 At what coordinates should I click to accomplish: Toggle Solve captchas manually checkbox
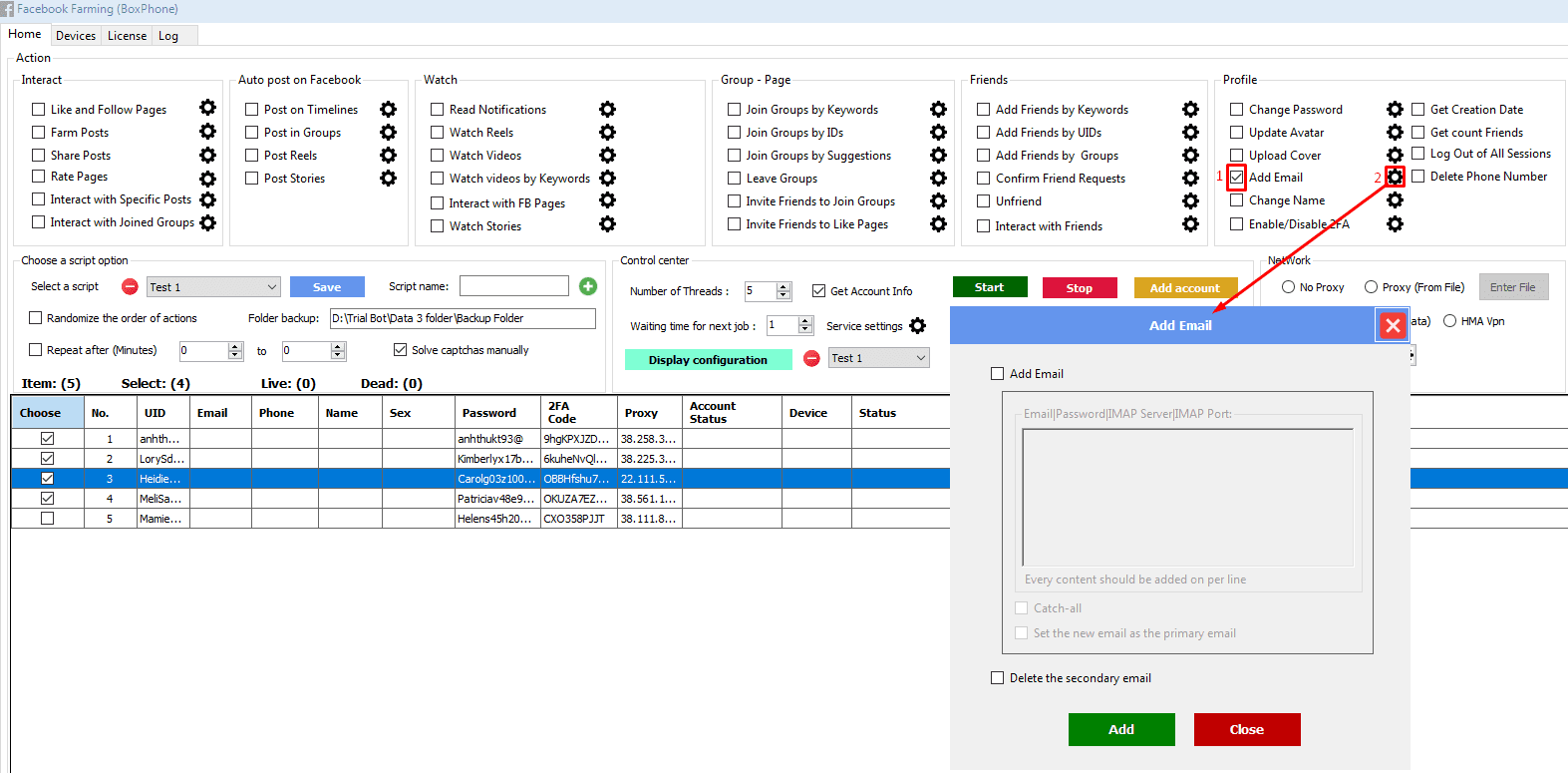400,350
